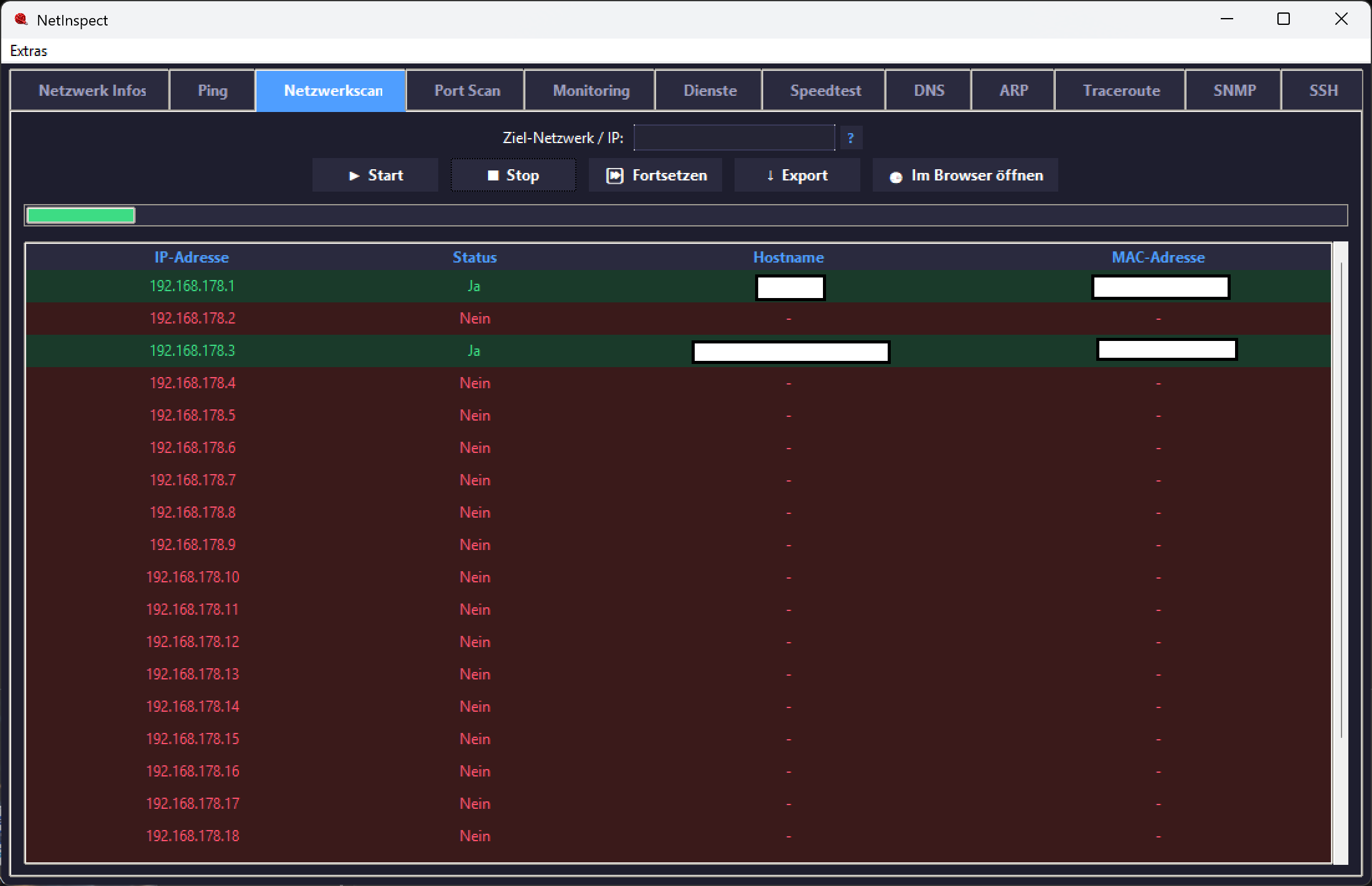Stop the running scan

pyautogui.click(x=514, y=175)
